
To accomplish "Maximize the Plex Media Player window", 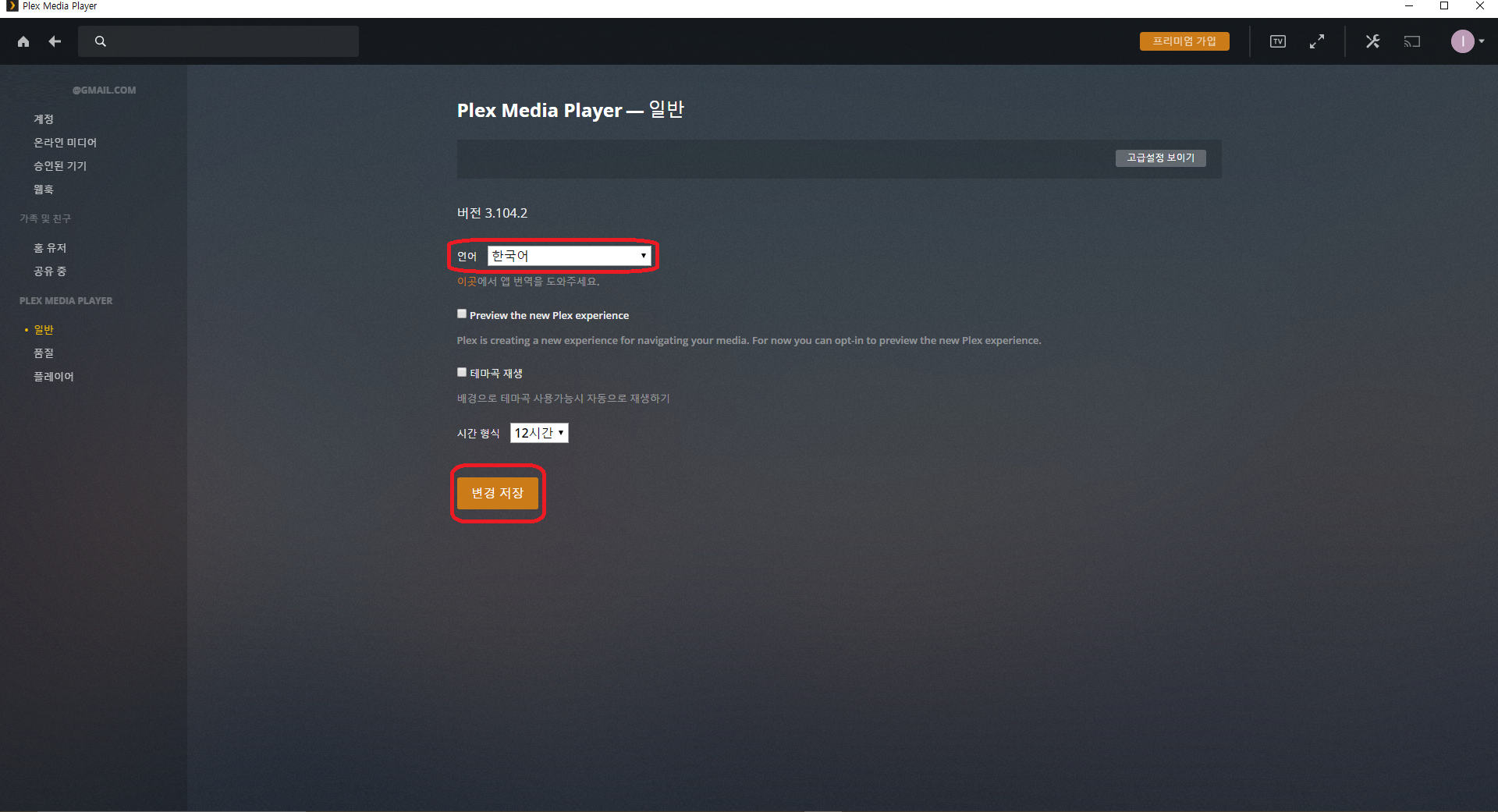I will [1444, 6].
